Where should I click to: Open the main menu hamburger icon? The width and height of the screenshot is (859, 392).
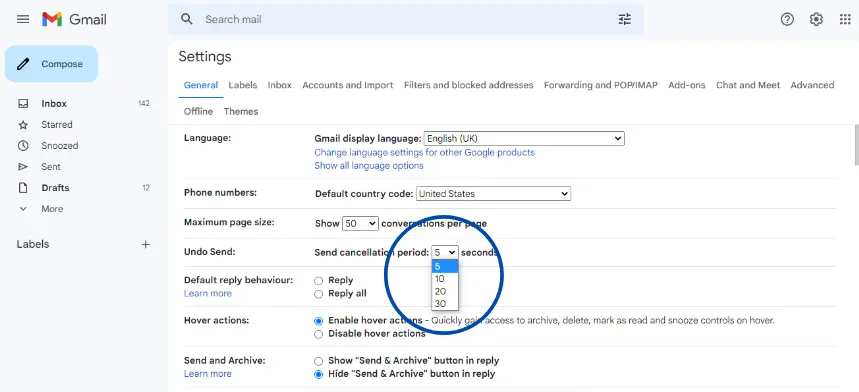[x=23, y=19]
